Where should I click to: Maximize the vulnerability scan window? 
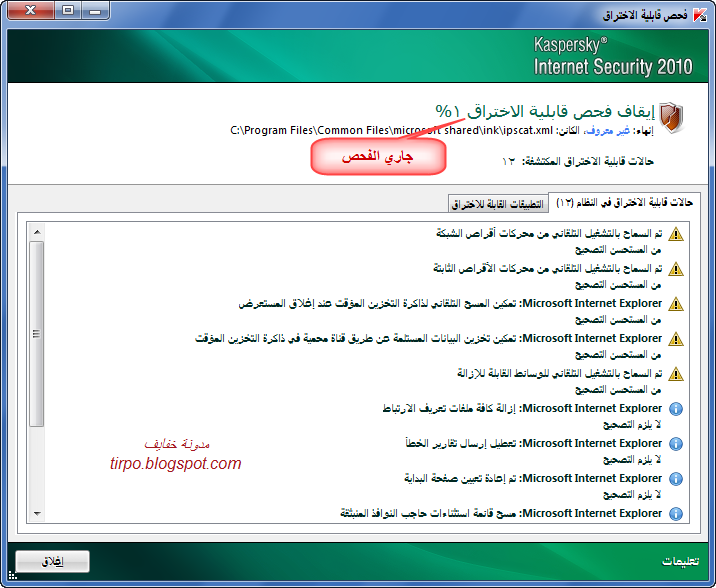[68, 10]
